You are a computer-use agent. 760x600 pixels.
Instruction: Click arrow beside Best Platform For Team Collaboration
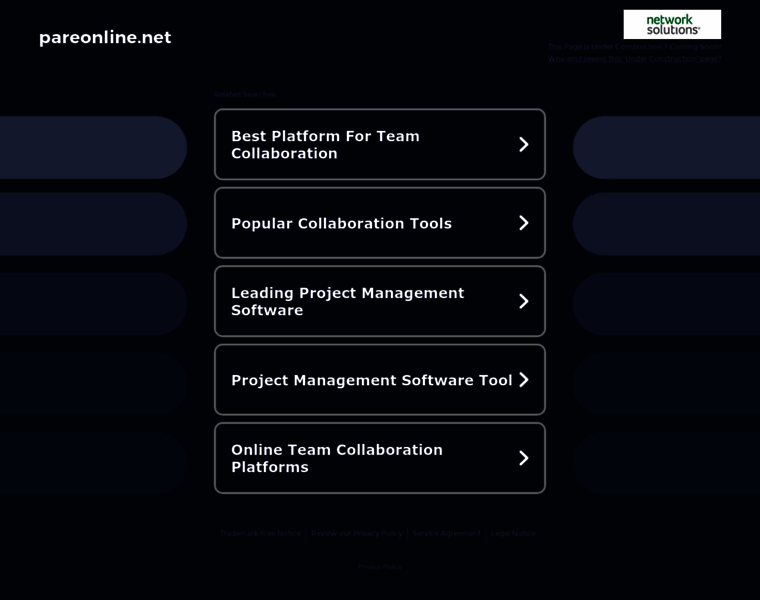(x=523, y=145)
